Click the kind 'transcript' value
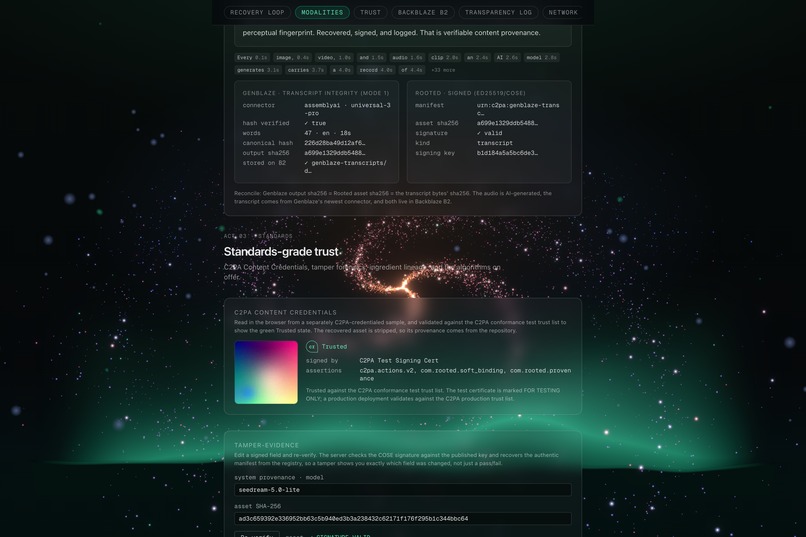 pyautogui.click(x=494, y=143)
